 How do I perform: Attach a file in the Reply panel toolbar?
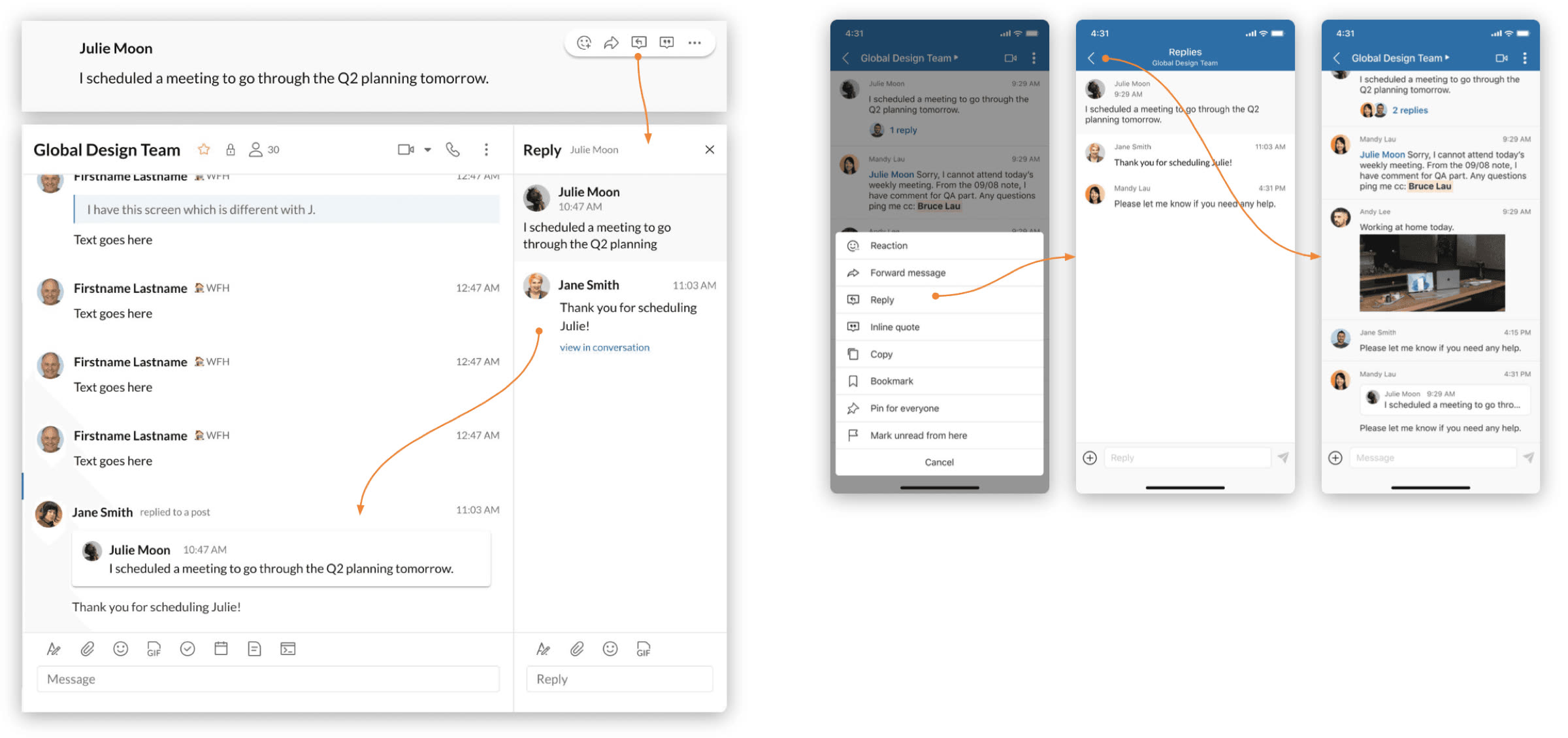tap(576, 649)
